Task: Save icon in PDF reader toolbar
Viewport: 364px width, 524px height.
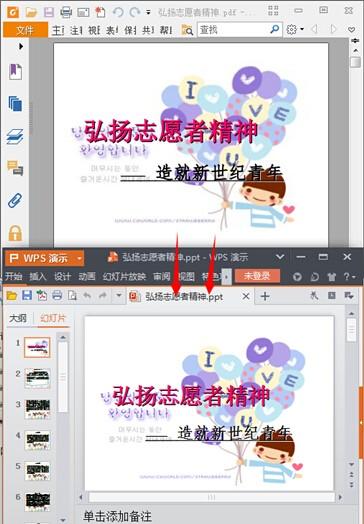Action: [49, 12]
